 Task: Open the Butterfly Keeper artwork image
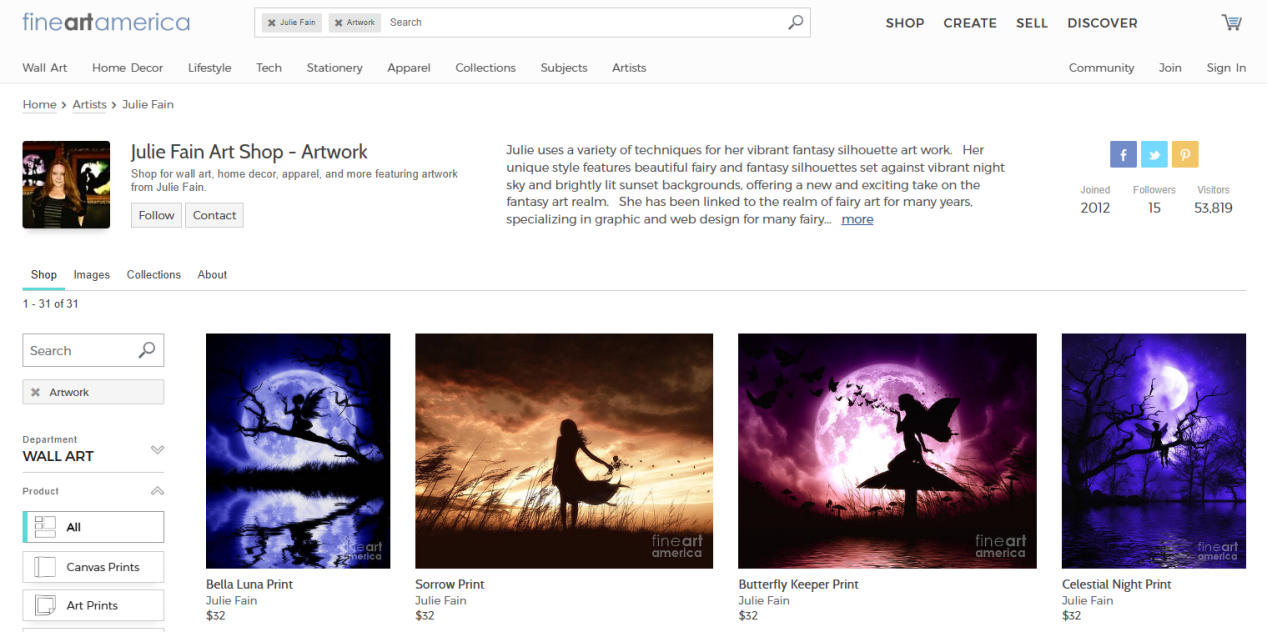[x=887, y=451]
